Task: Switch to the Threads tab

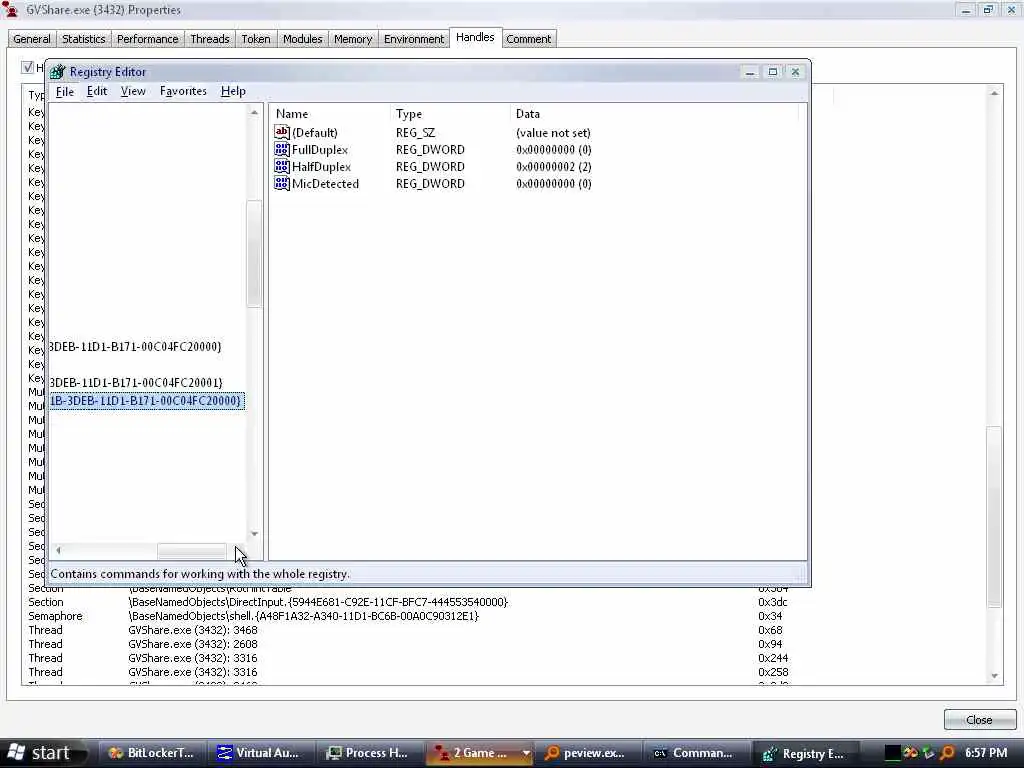Action: 210,39
